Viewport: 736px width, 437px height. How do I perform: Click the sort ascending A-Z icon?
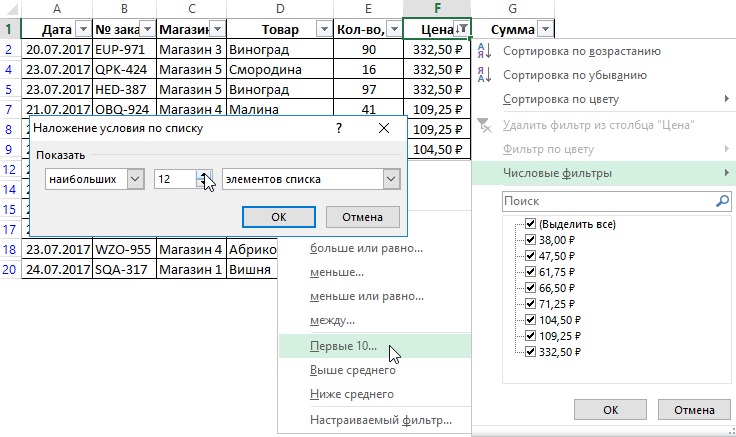[485, 51]
